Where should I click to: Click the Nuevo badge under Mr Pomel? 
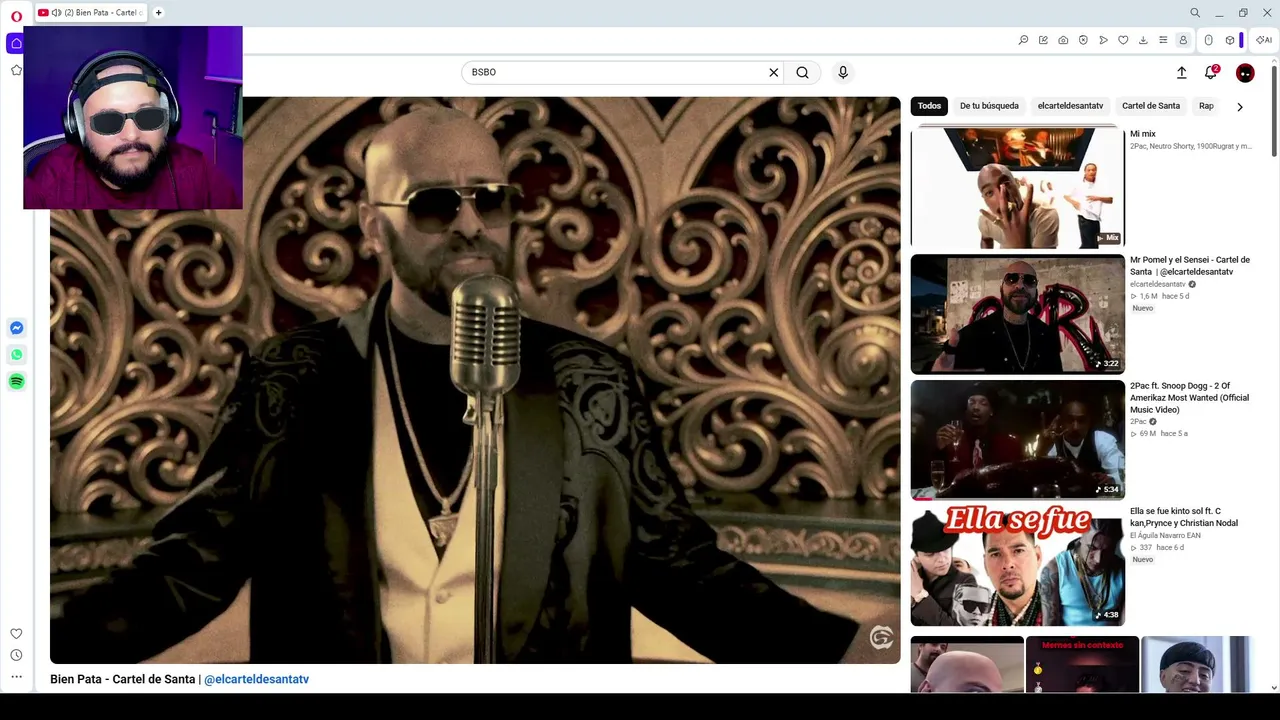coord(1143,308)
